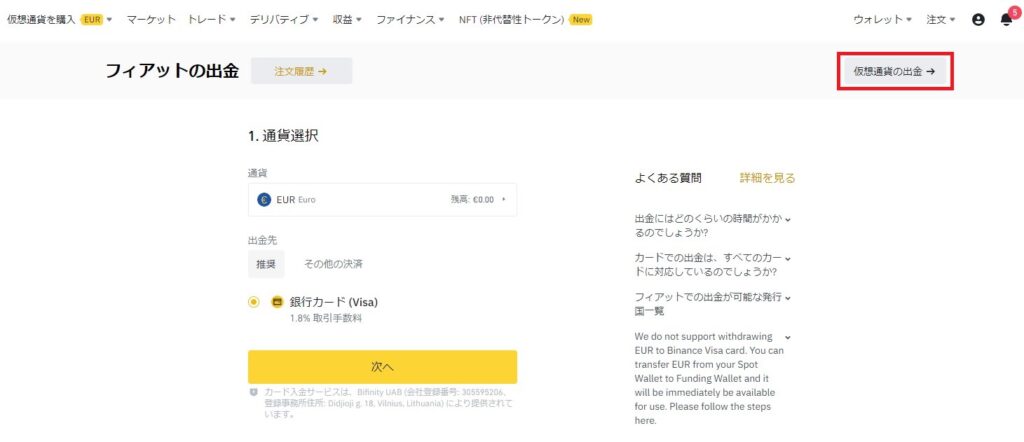Screen dimensions: 1024x442
Task: Open the notification bell icon
Action: point(1006,20)
